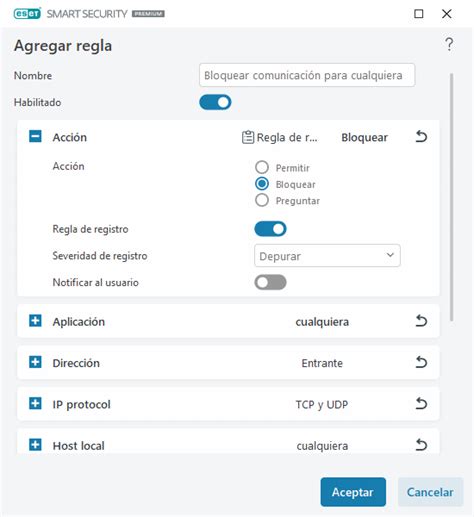Click the Cancelar button
Viewport: 474px width, 517px height.
coord(430,492)
